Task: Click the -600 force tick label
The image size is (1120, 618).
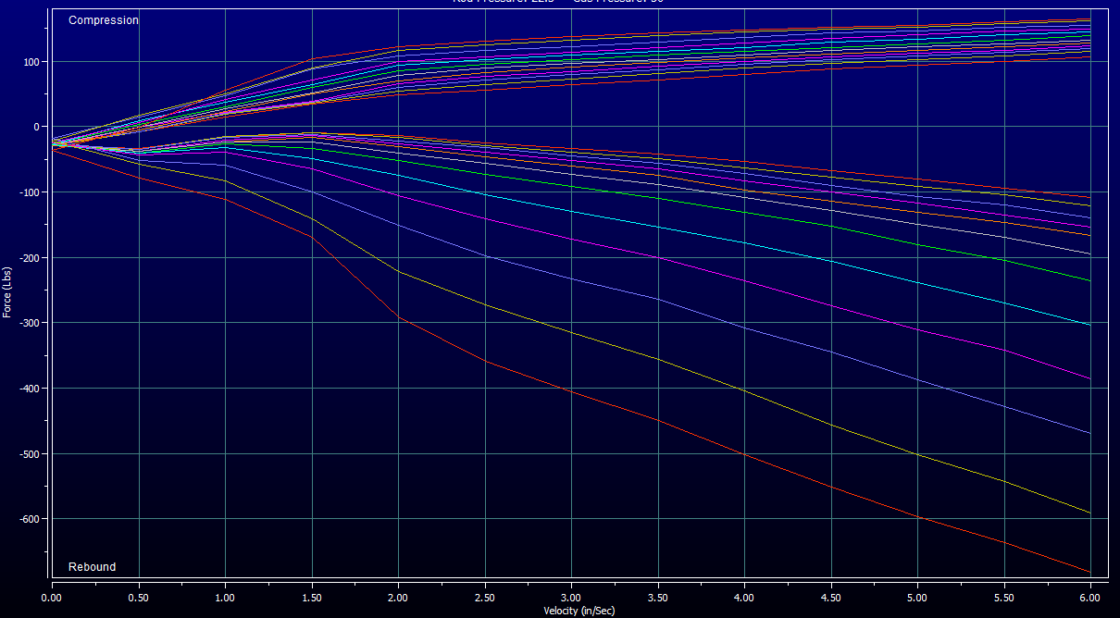Action: [x=29, y=519]
